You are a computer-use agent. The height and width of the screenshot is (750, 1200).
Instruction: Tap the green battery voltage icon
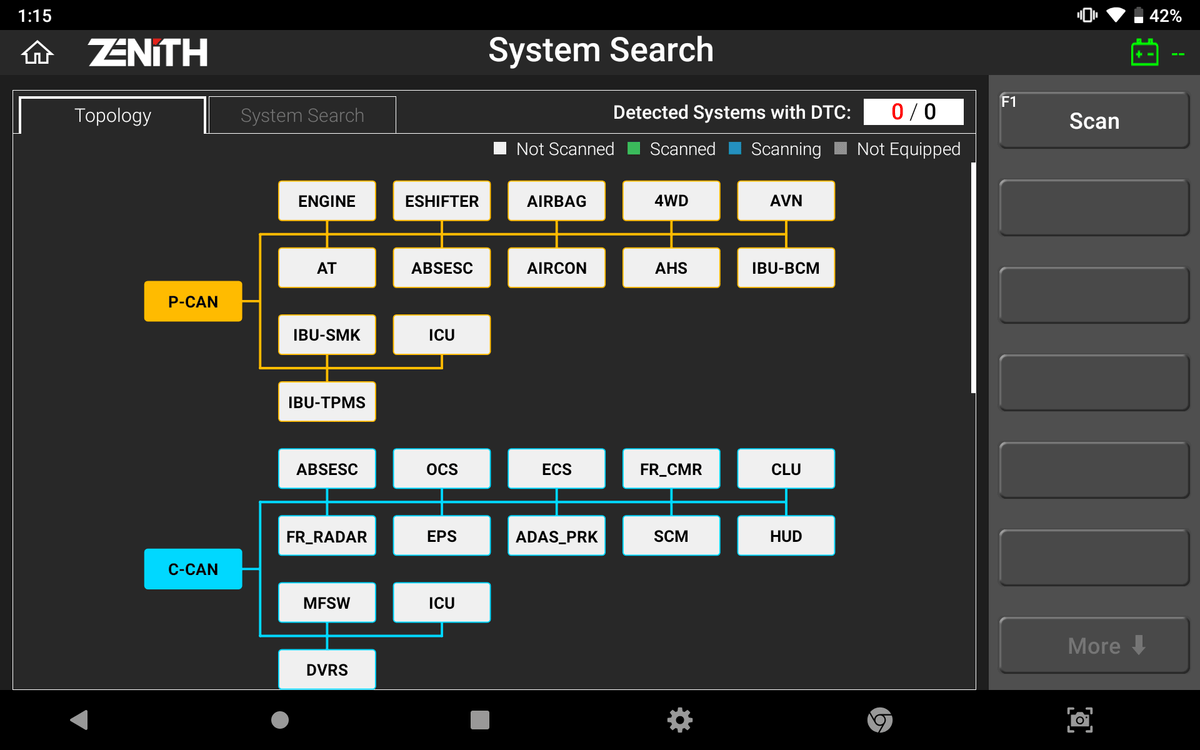tap(1144, 53)
